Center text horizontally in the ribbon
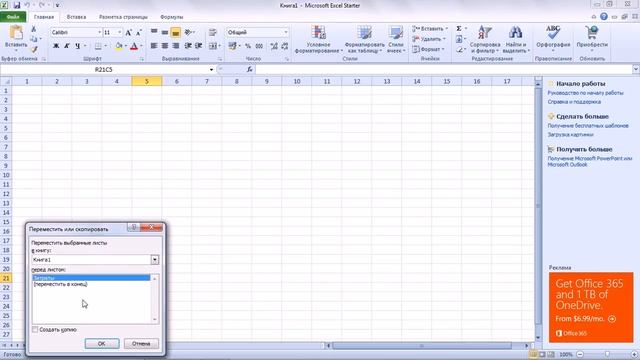This screenshot has height=360, width=640. click(x=164, y=46)
